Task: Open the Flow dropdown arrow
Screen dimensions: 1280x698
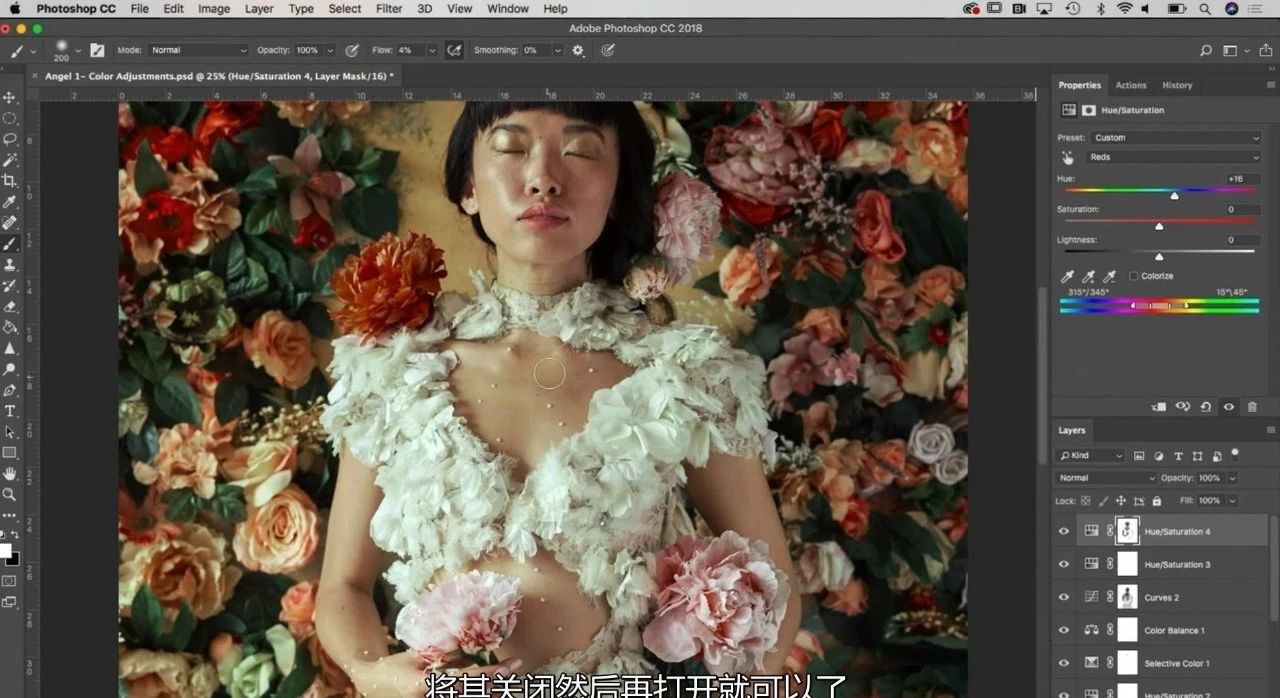Action: [x=432, y=50]
